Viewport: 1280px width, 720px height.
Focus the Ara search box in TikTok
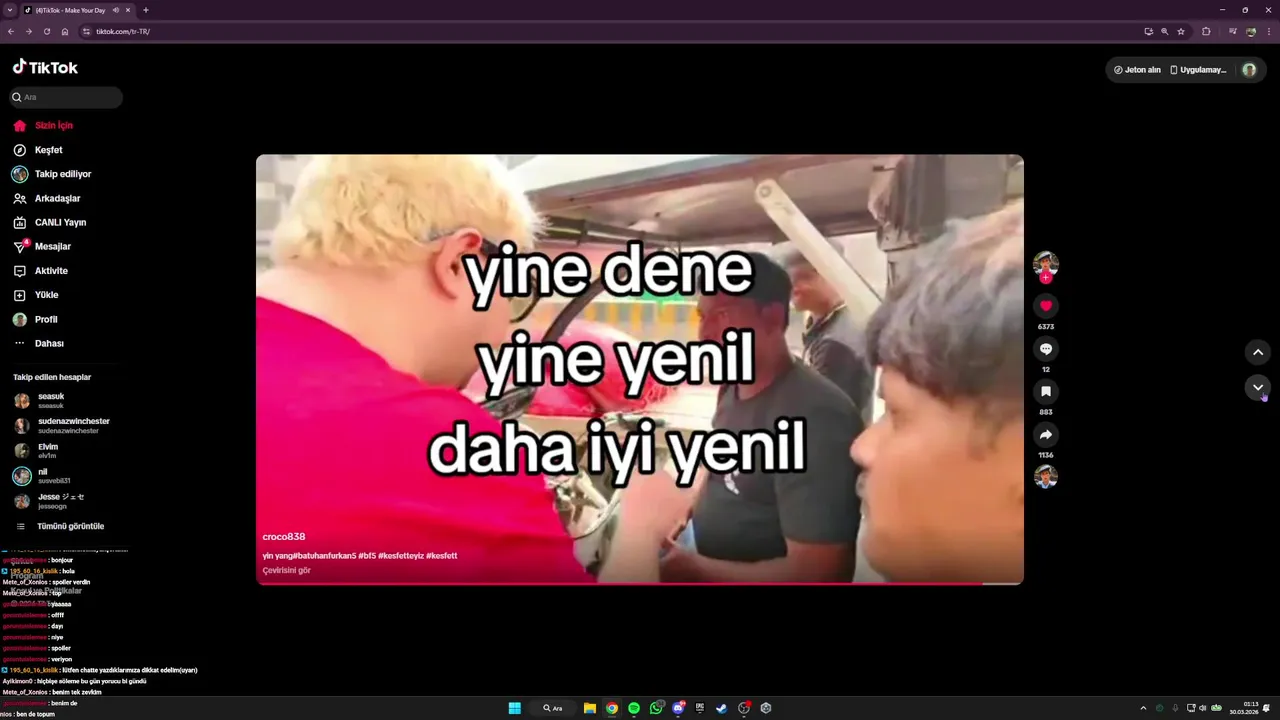66,97
